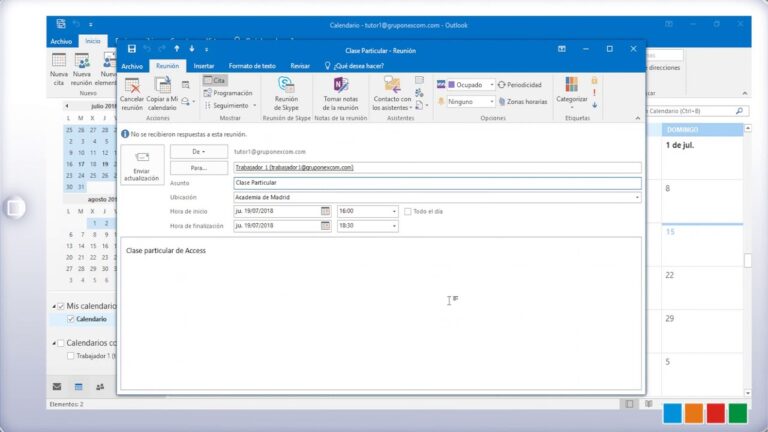This screenshot has height=432, width=768.
Task: Click the search magnifier in Buscar Calendario
Action: [739, 111]
